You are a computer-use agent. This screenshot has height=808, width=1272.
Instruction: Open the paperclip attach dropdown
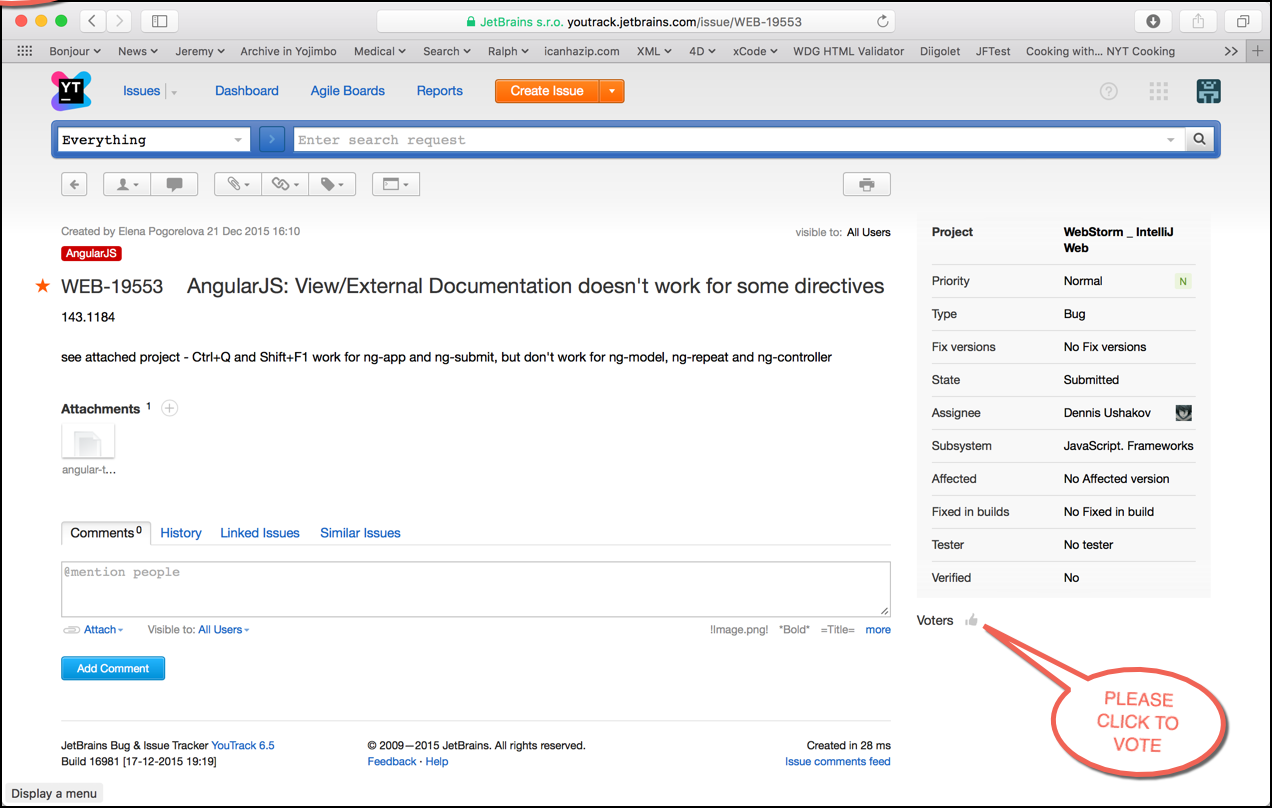coord(238,184)
